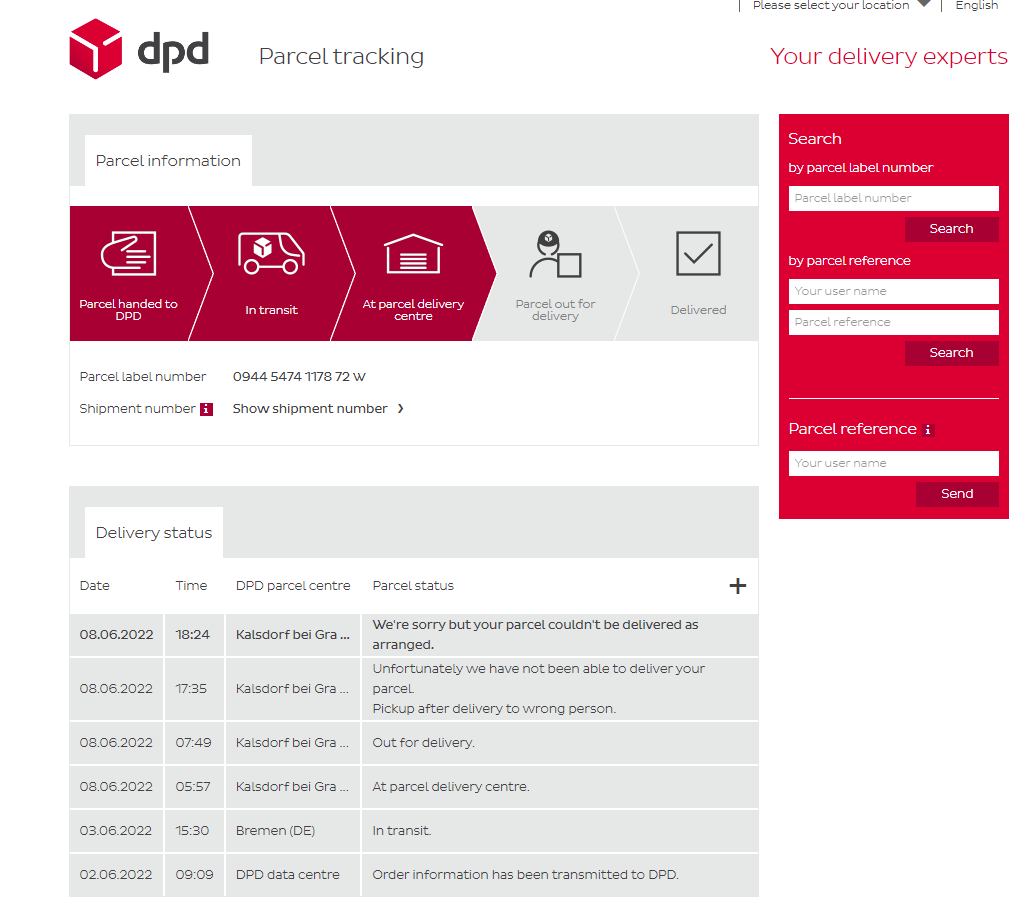The height and width of the screenshot is (907, 1020).
Task: Click the DPD red cube logo
Action: coord(95,49)
